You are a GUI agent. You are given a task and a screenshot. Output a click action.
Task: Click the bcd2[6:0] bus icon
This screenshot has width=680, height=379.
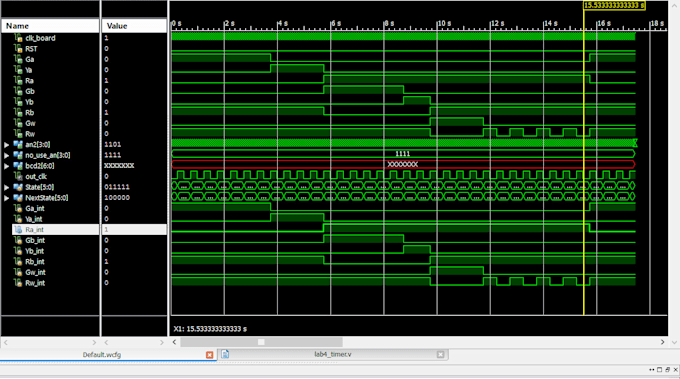click(x=18, y=166)
